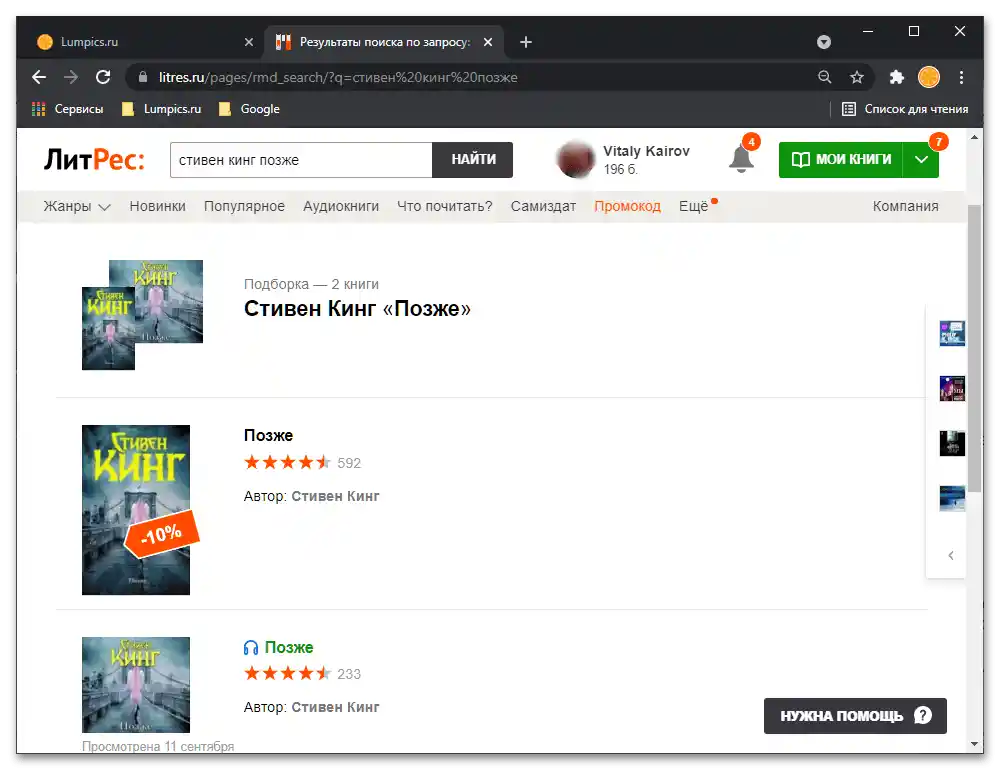Open the Самиздат menu item
Image resolution: width=1000 pixels, height=770 pixels.
pyautogui.click(x=543, y=207)
